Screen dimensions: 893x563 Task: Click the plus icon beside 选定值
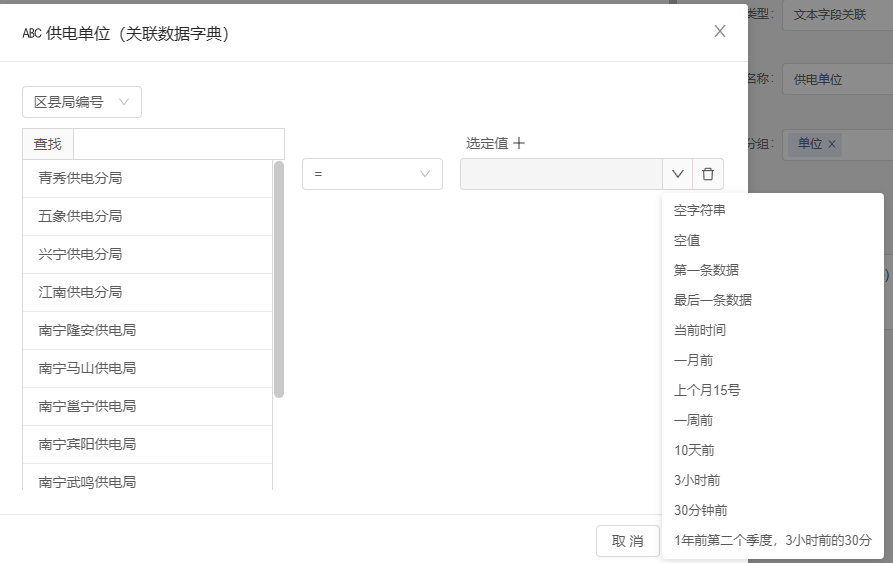click(519, 143)
